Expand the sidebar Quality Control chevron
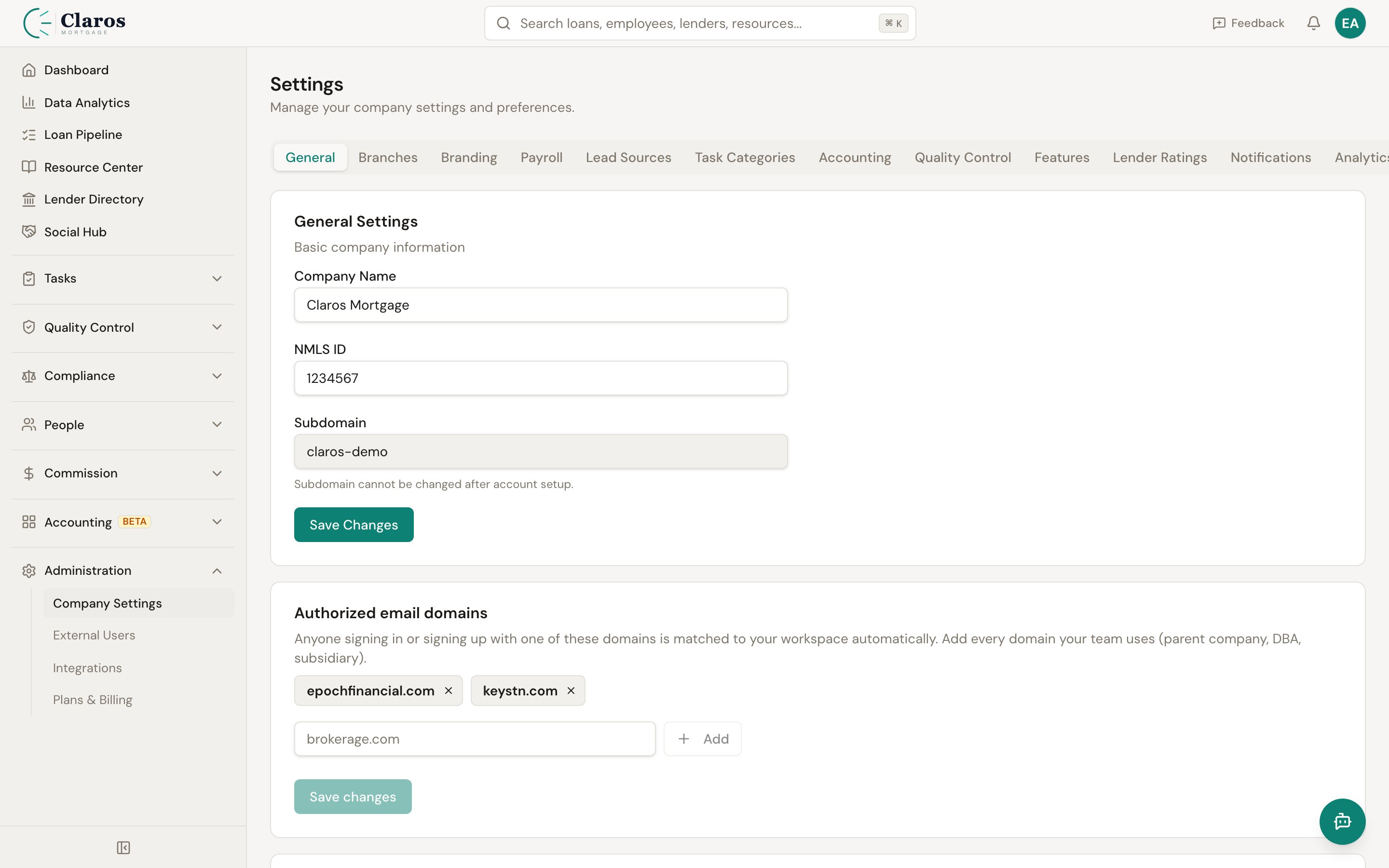 pos(217,327)
